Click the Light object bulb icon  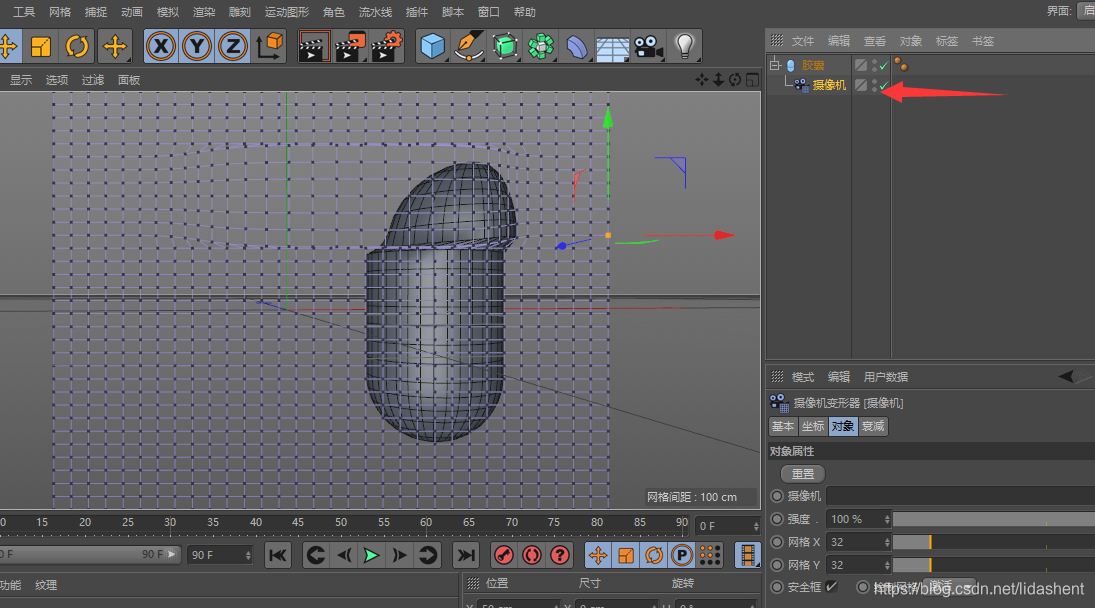[684, 46]
